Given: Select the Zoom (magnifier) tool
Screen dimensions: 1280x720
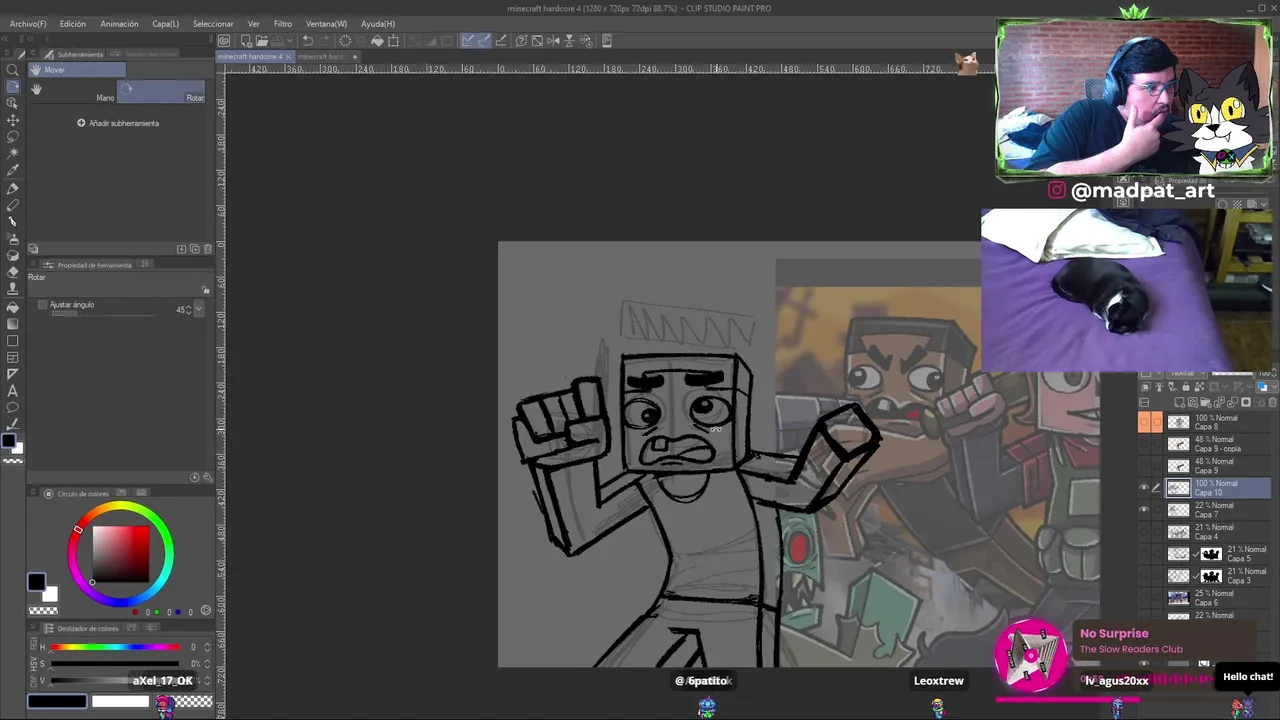Looking at the screenshot, I should click(13, 70).
